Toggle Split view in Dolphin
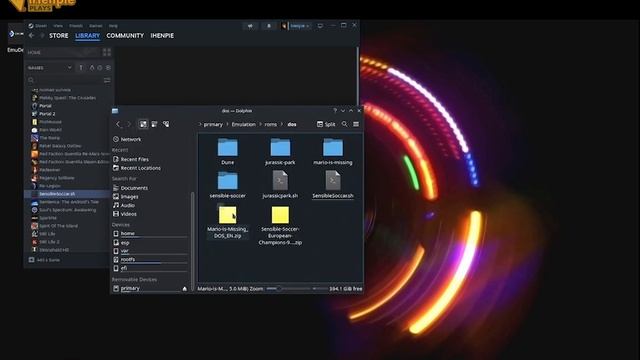The width and height of the screenshot is (640, 360). [x=326, y=124]
